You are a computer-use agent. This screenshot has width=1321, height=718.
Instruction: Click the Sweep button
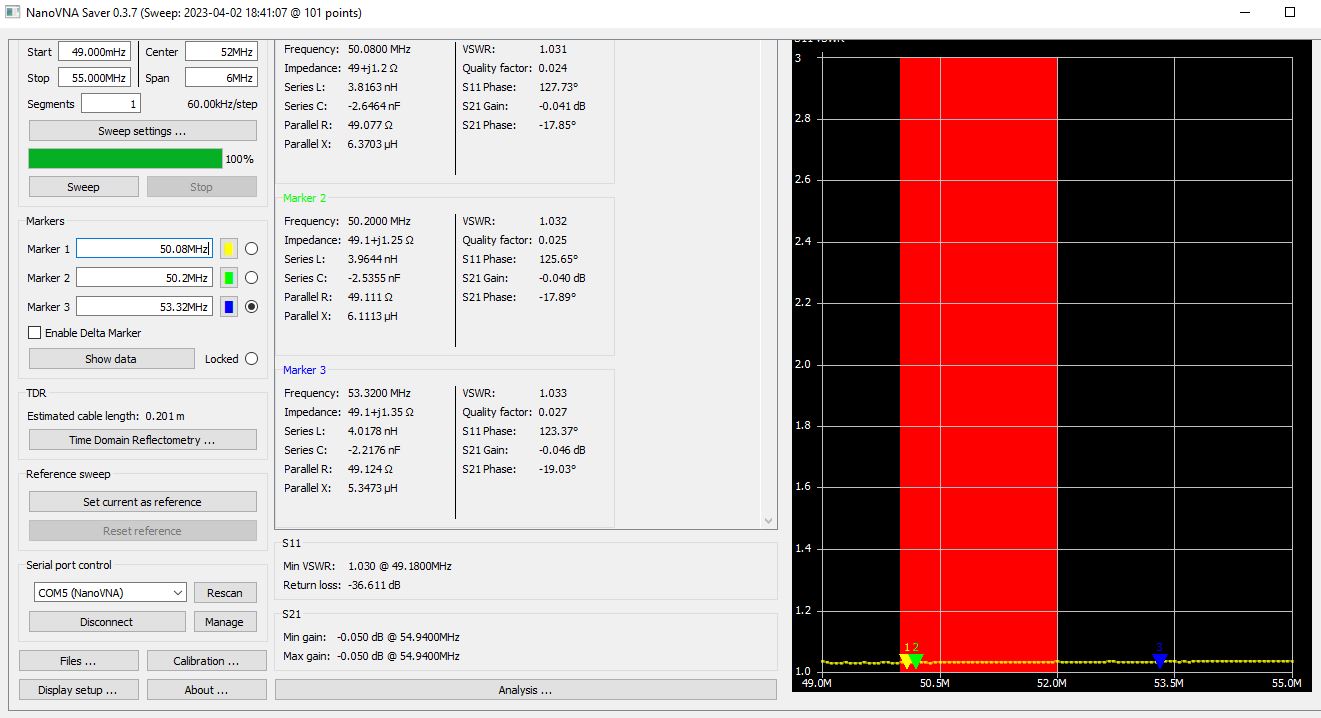pyautogui.click(x=83, y=187)
